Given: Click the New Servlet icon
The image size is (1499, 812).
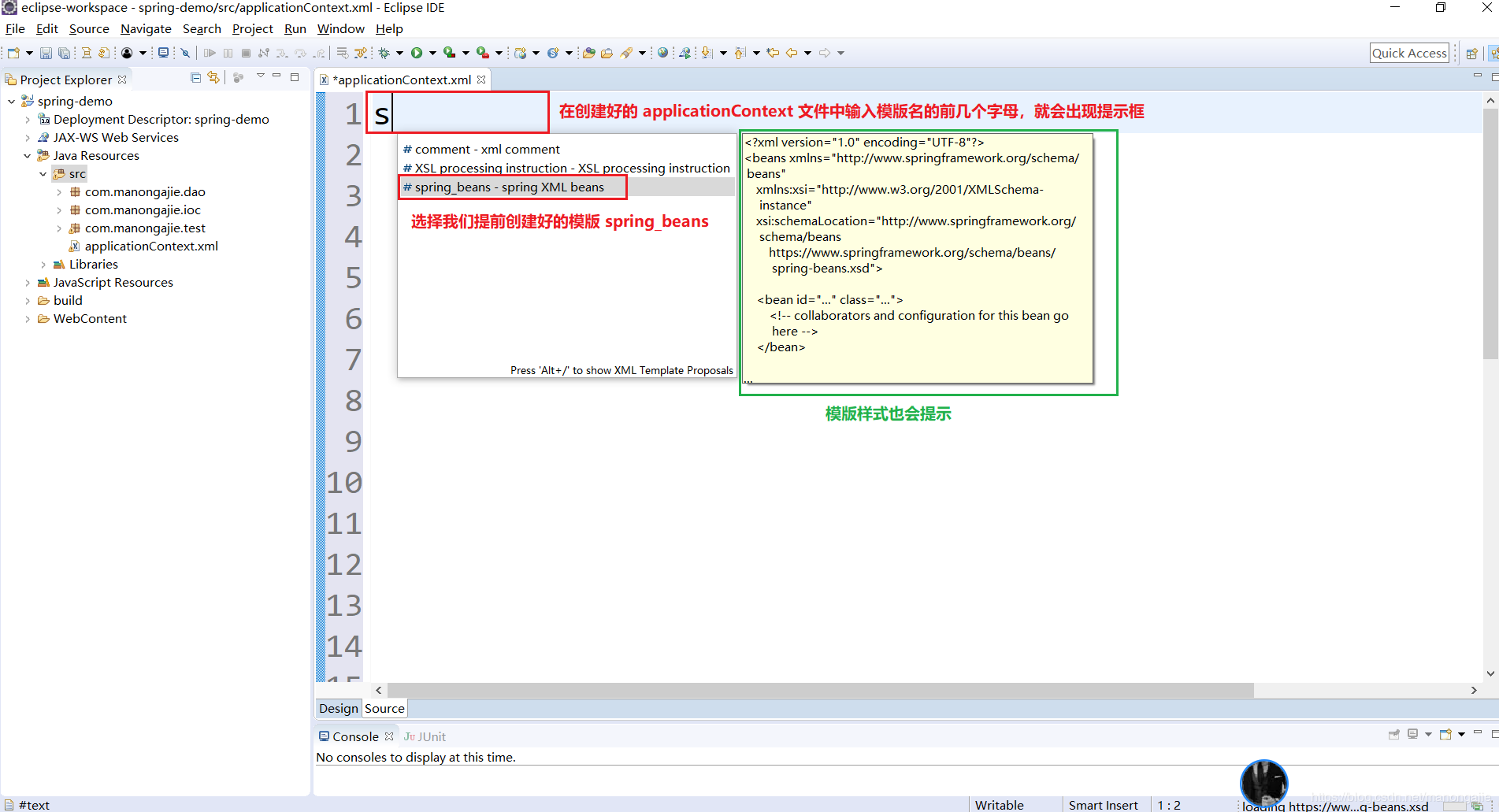Looking at the screenshot, I should (x=553, y=53).
